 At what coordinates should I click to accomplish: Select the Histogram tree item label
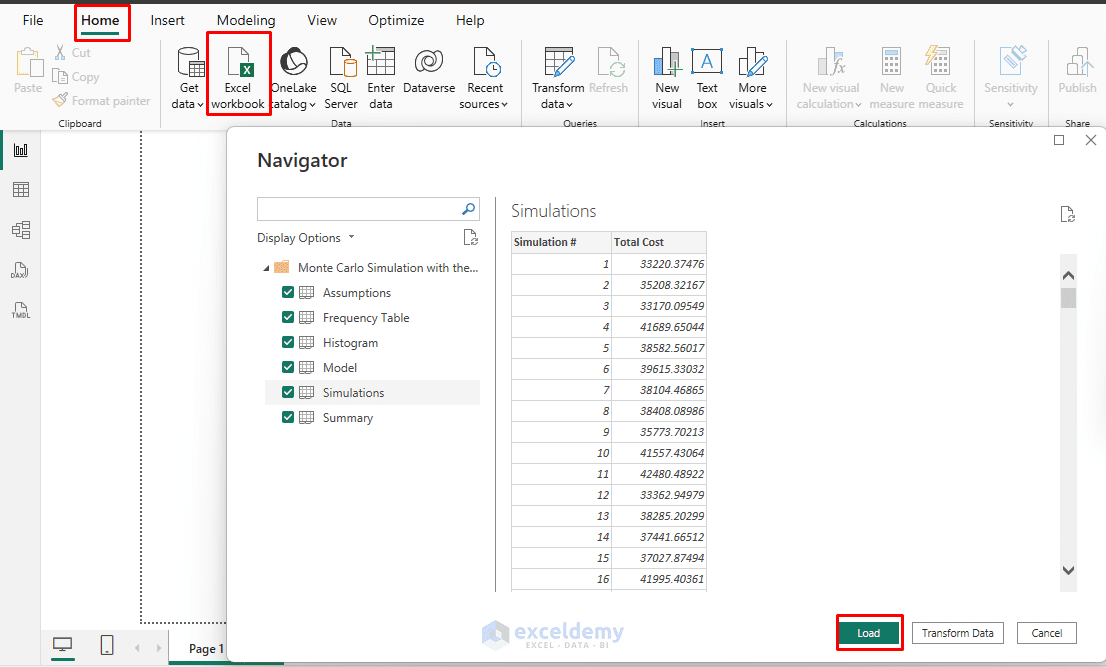[x=351, y=343]
